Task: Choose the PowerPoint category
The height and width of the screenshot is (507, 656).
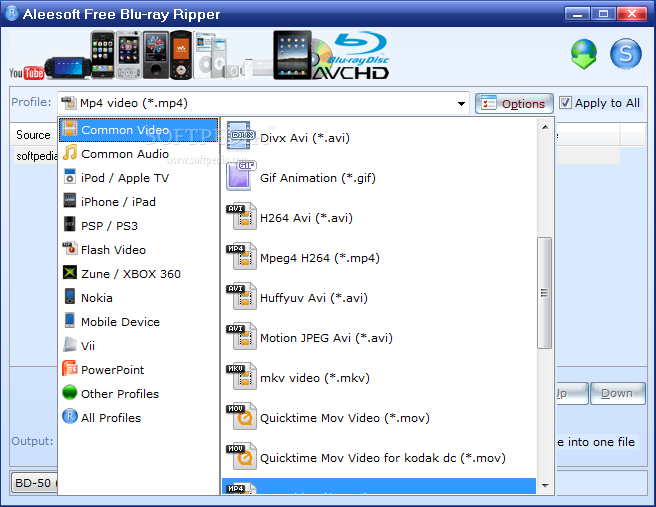Action: 138,369
